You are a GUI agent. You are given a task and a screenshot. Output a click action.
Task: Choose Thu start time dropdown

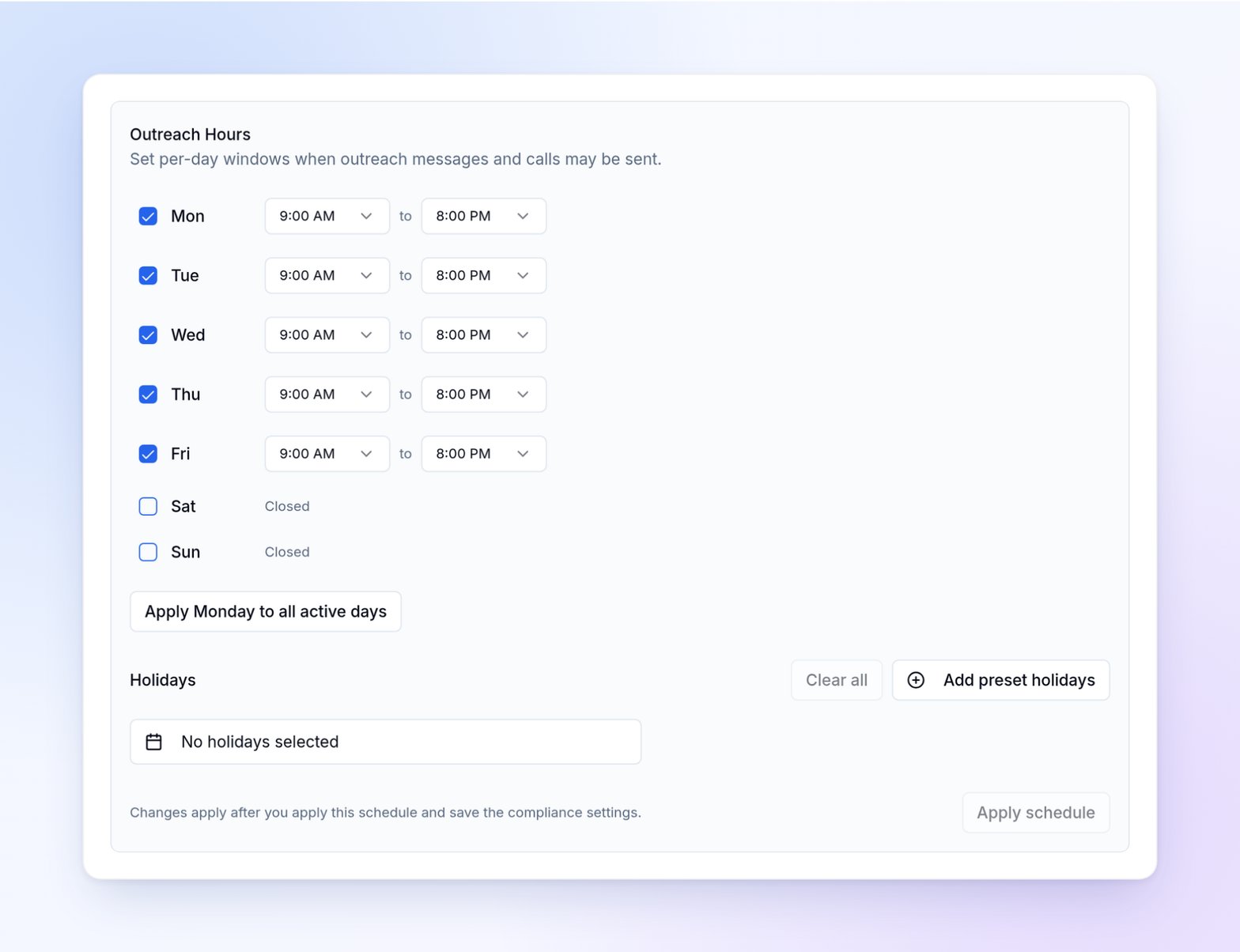tap(327, 394)
